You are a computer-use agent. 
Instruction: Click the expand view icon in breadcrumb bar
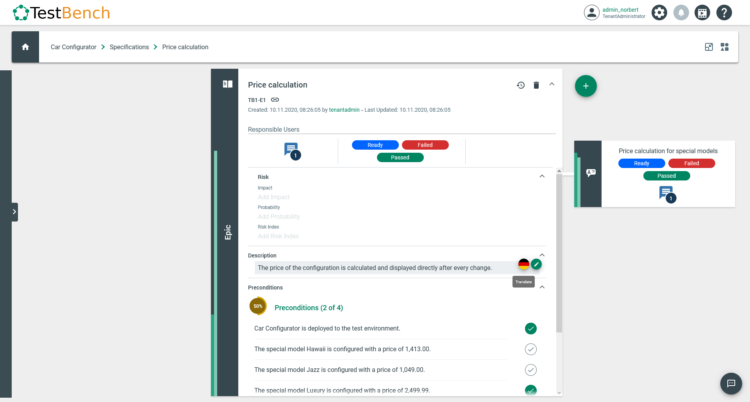709,47
